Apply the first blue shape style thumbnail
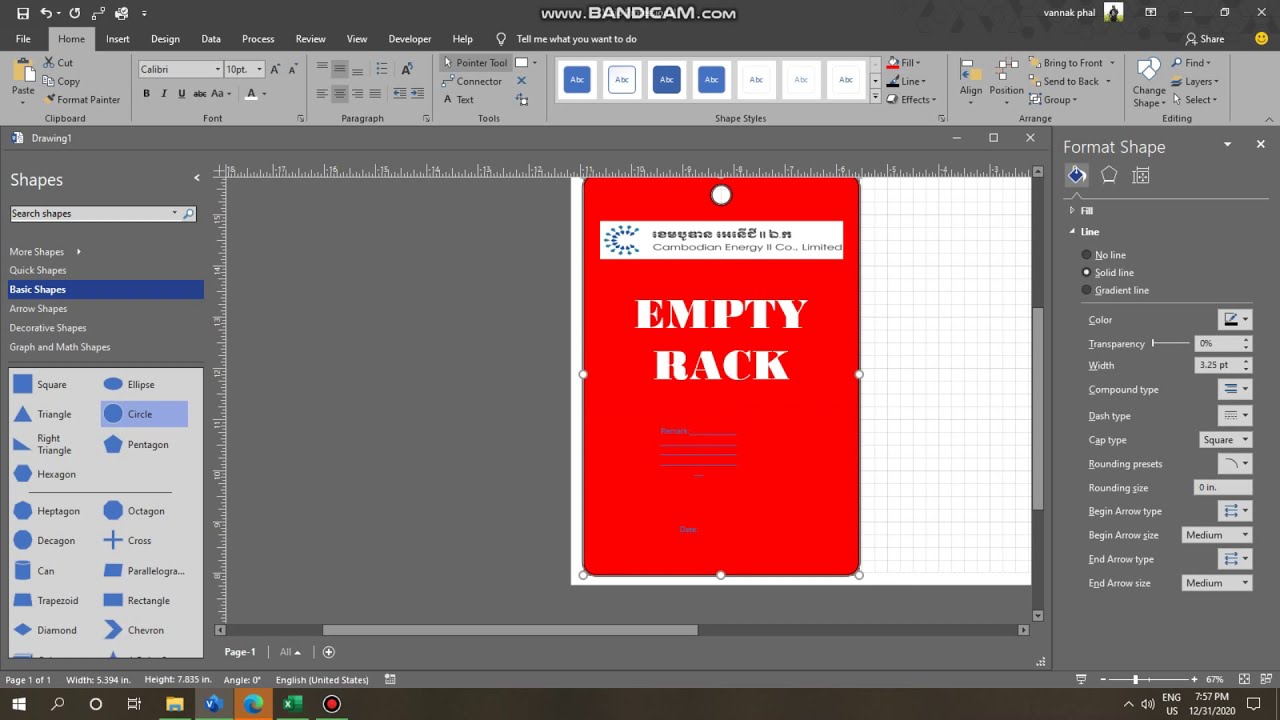 tap(576, 80)
